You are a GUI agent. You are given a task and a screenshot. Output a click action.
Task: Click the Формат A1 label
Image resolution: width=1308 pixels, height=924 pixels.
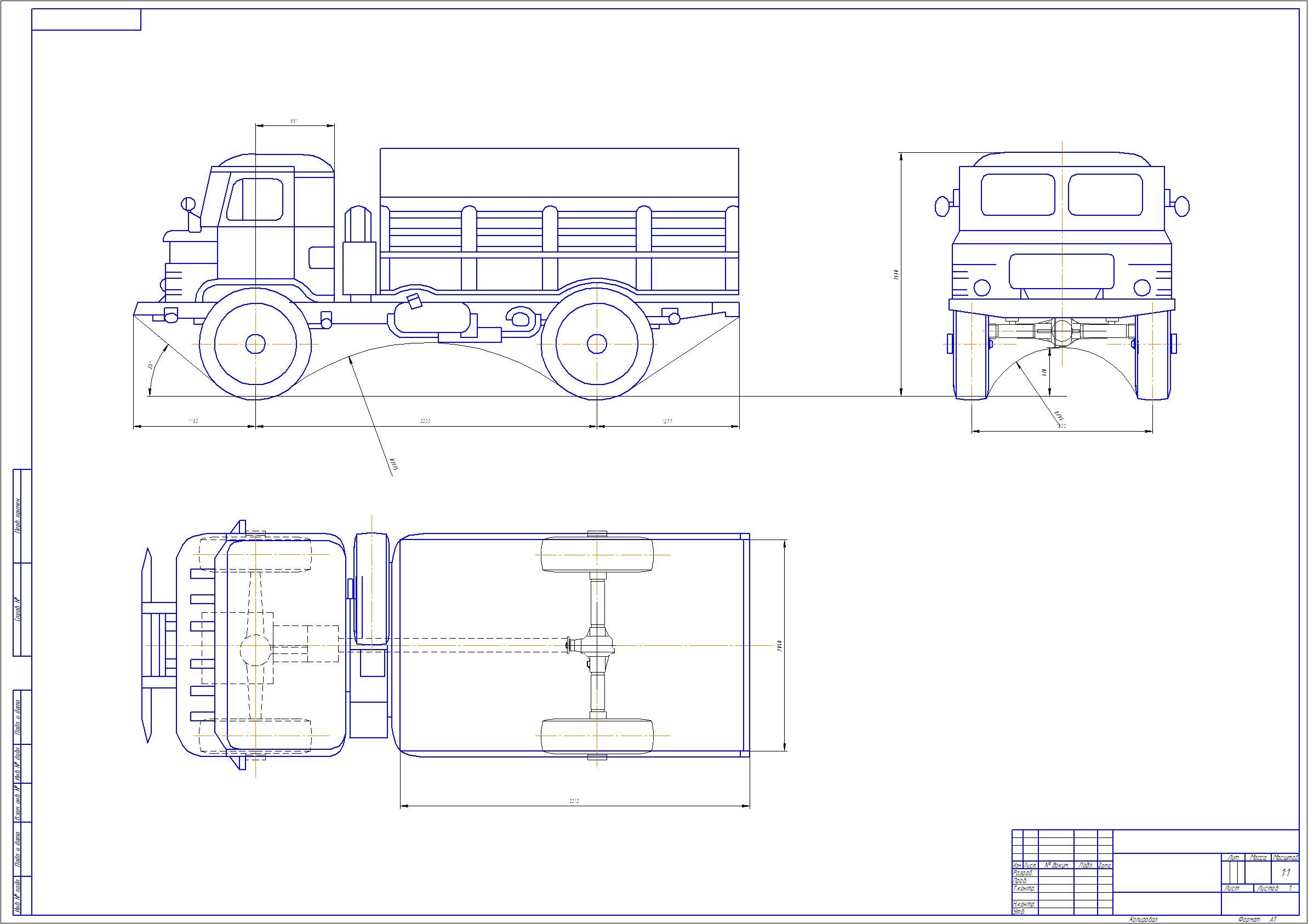tap(1257, 920)
